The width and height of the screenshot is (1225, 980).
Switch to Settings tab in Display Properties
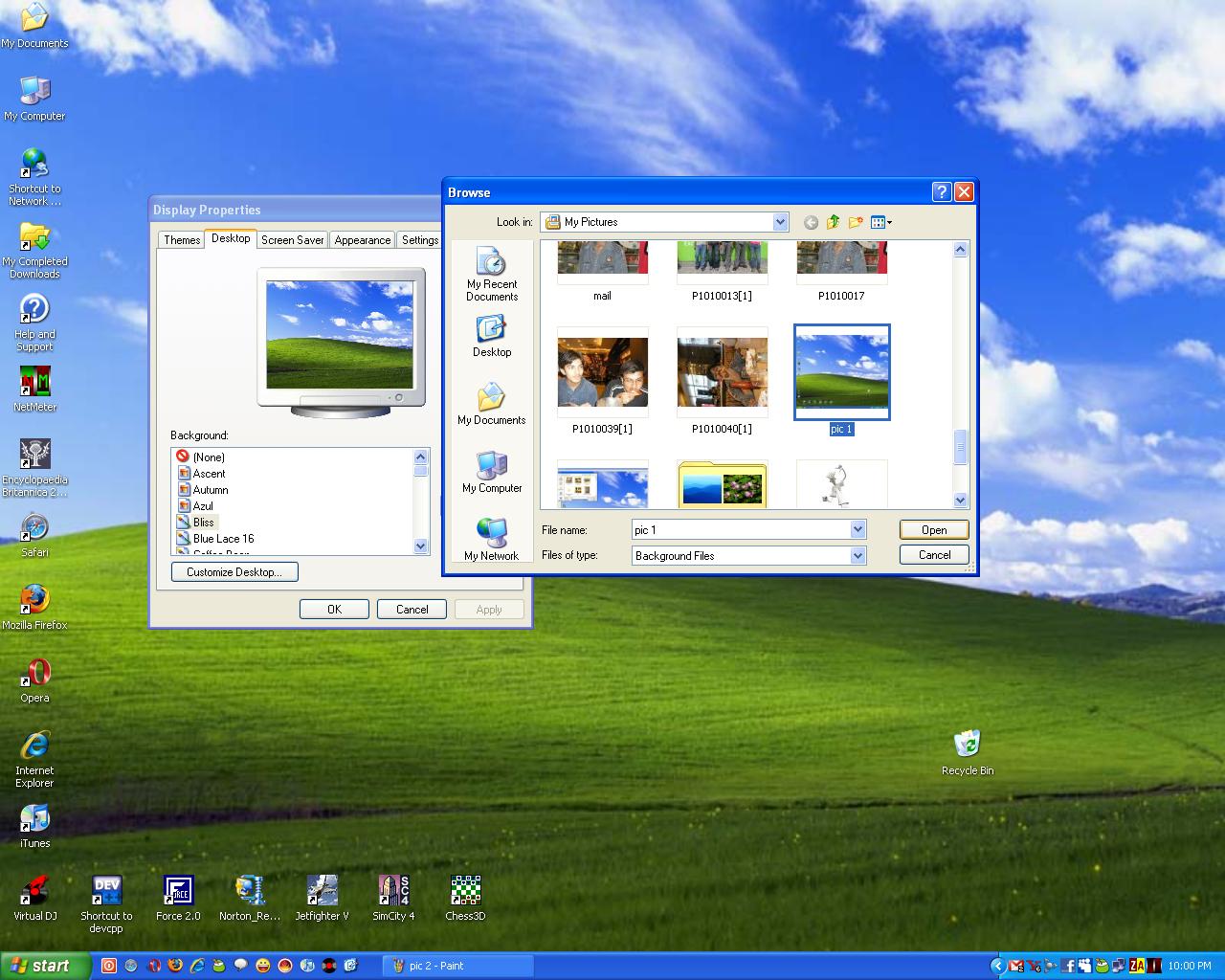(419, 240)
